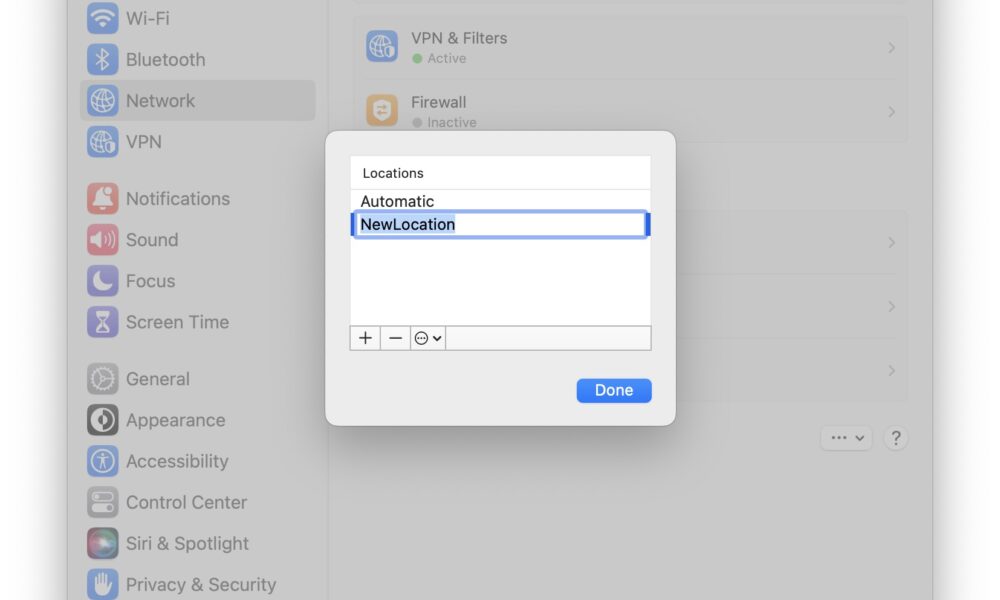1000x600 pixels.
Task: Select the Network sidebar item
Action: (x=198, y=101)
